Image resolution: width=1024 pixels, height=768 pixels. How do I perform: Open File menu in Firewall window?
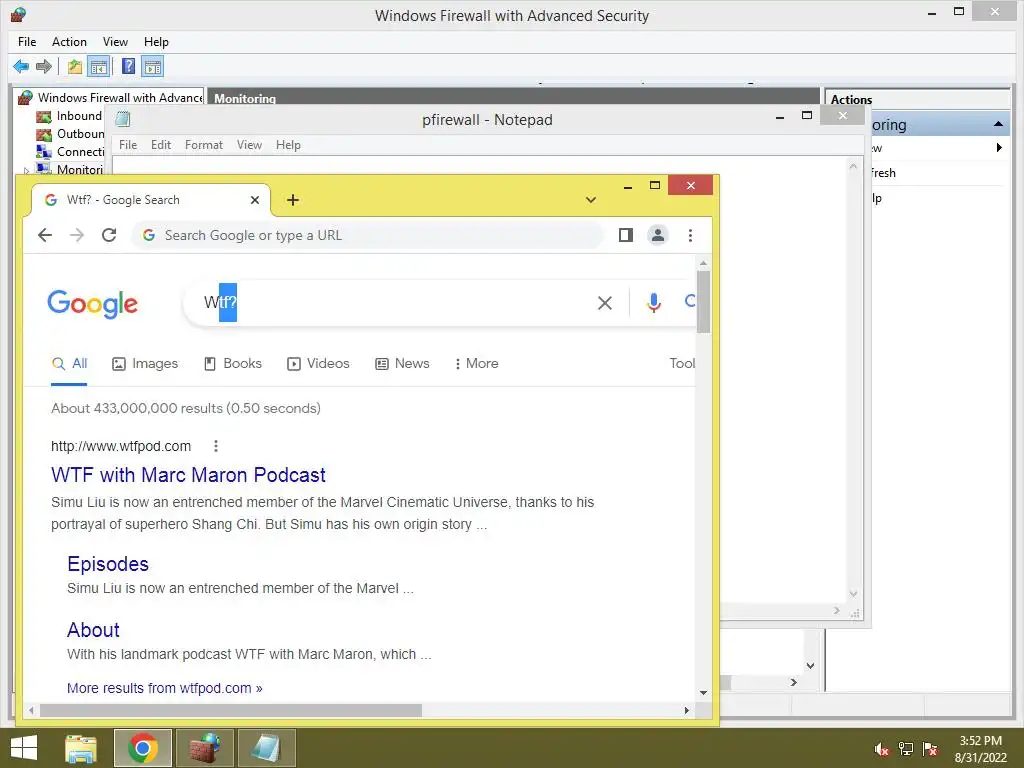point(27,42)
